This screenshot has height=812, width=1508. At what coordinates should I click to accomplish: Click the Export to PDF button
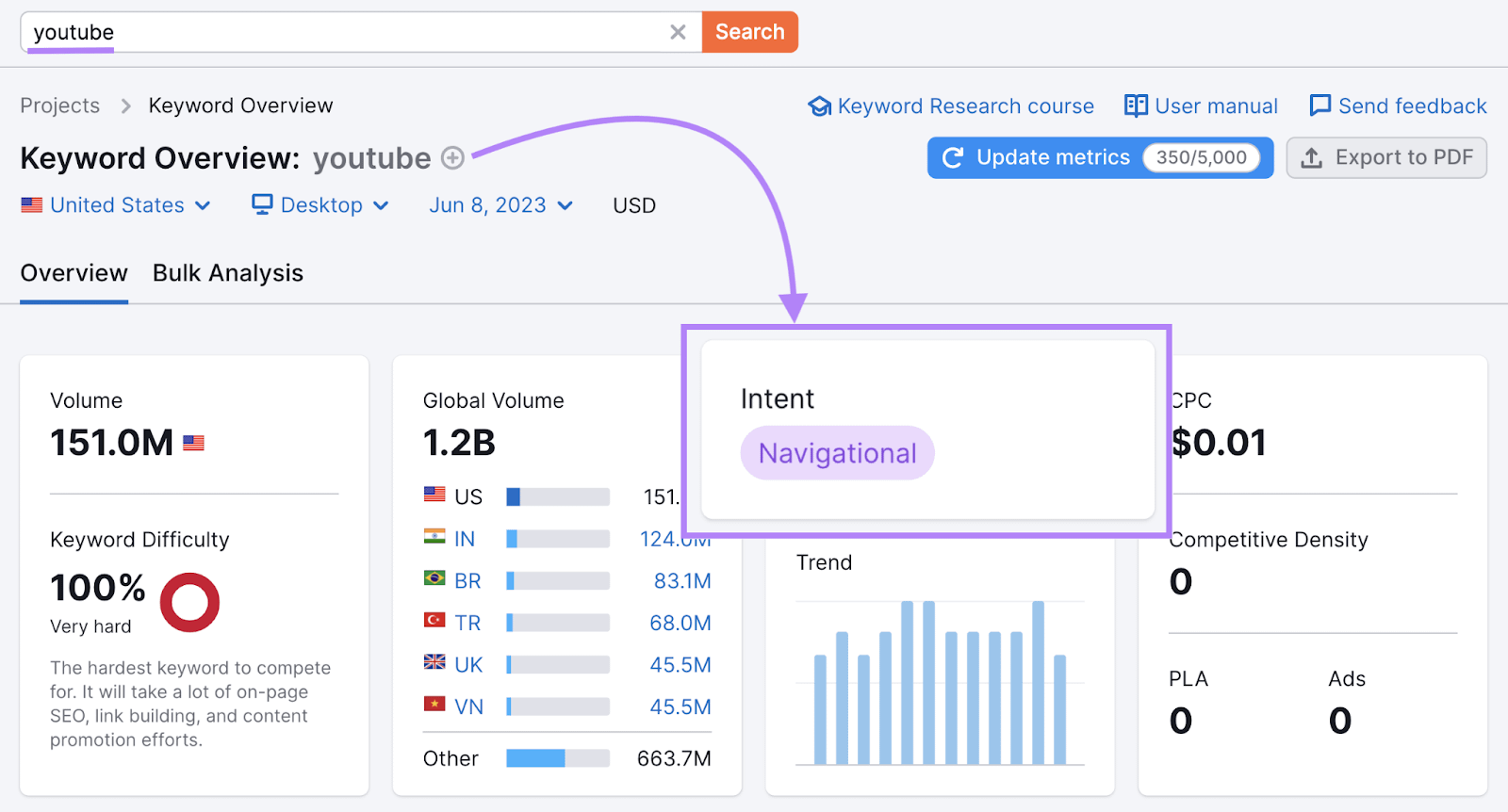click(1386, 157)
